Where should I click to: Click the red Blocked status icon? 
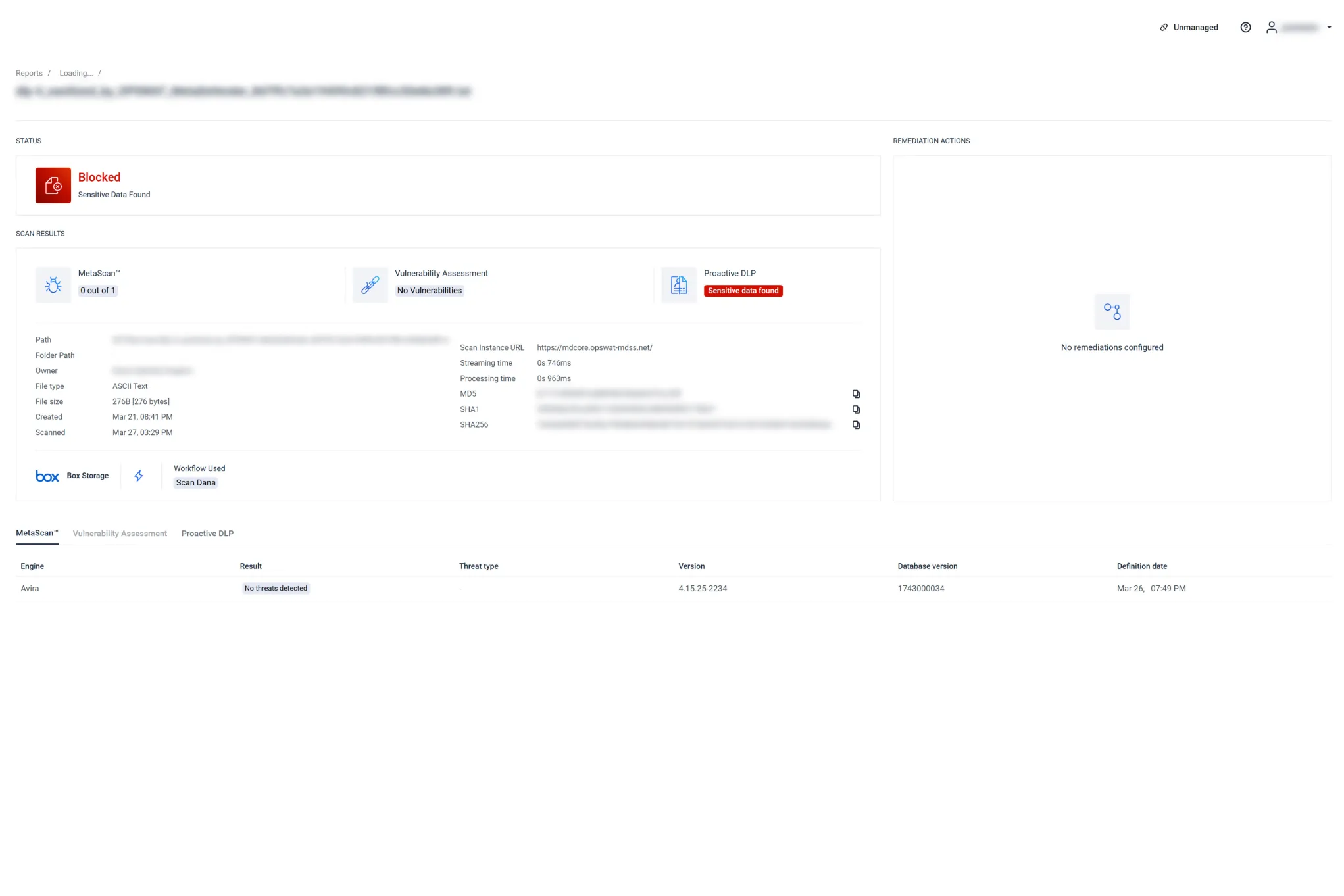[53, 186]
